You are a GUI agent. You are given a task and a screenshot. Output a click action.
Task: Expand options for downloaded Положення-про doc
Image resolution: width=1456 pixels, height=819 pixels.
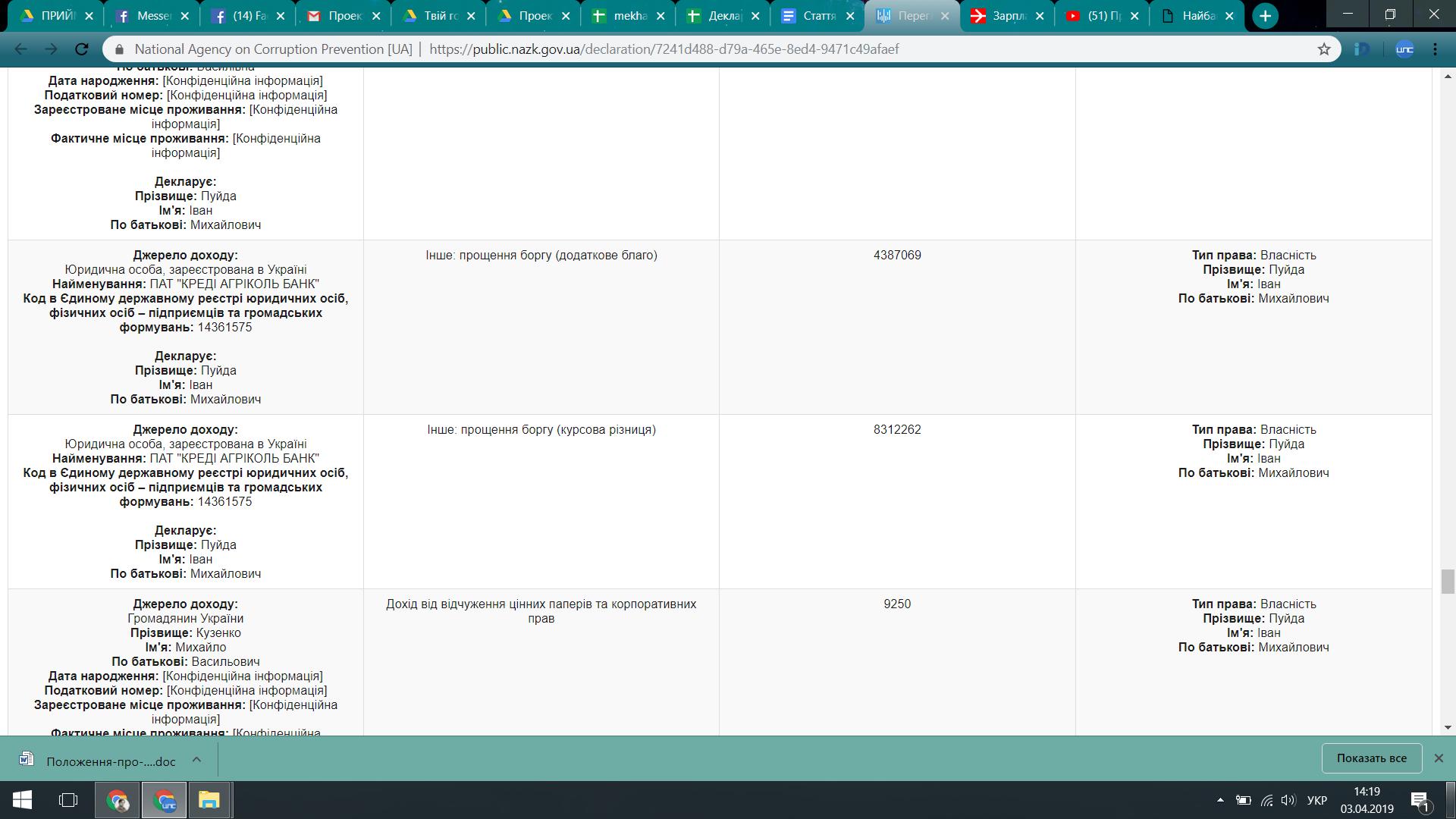pos(196,759)
